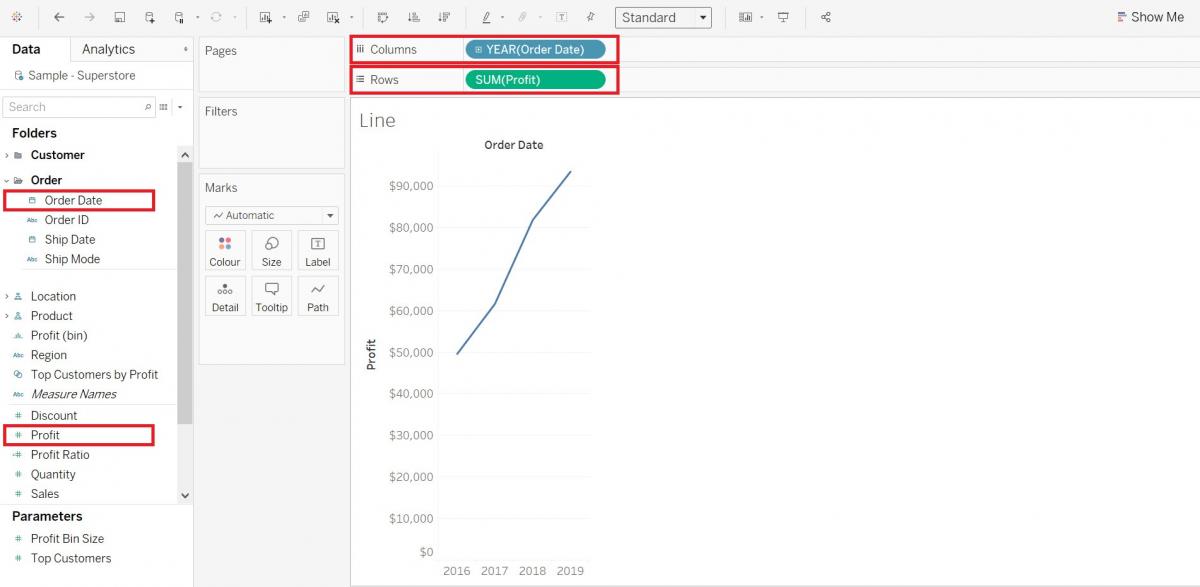
Task: Select Top Customers by Profit set
Action: click(x=94, y=375)
